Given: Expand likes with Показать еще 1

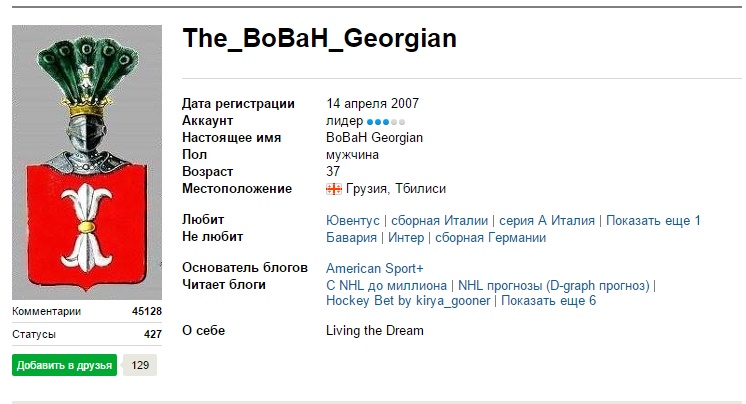Looking at the screenshot, I should click(653, 221).
